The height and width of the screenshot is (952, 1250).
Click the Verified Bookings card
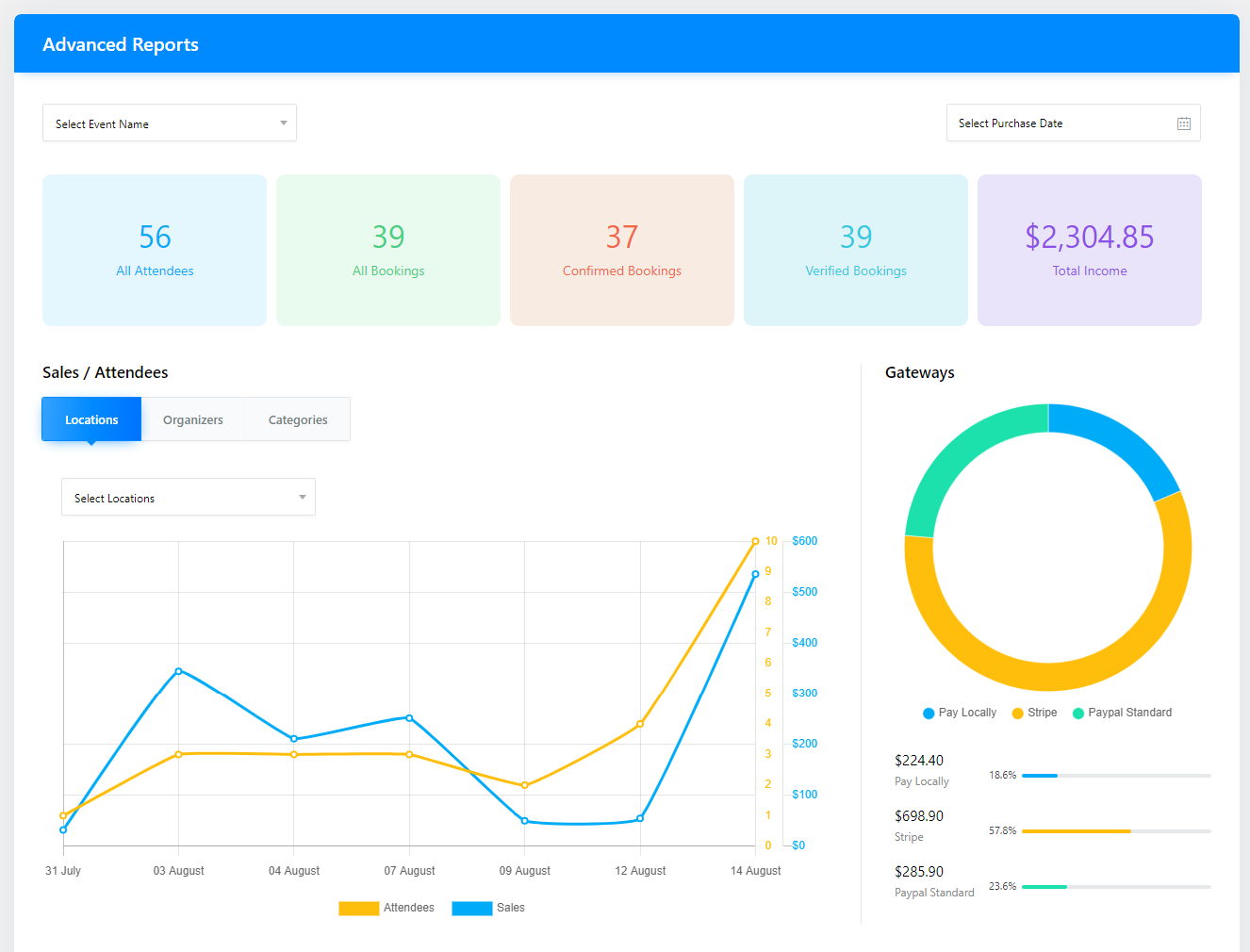[856, 250]
